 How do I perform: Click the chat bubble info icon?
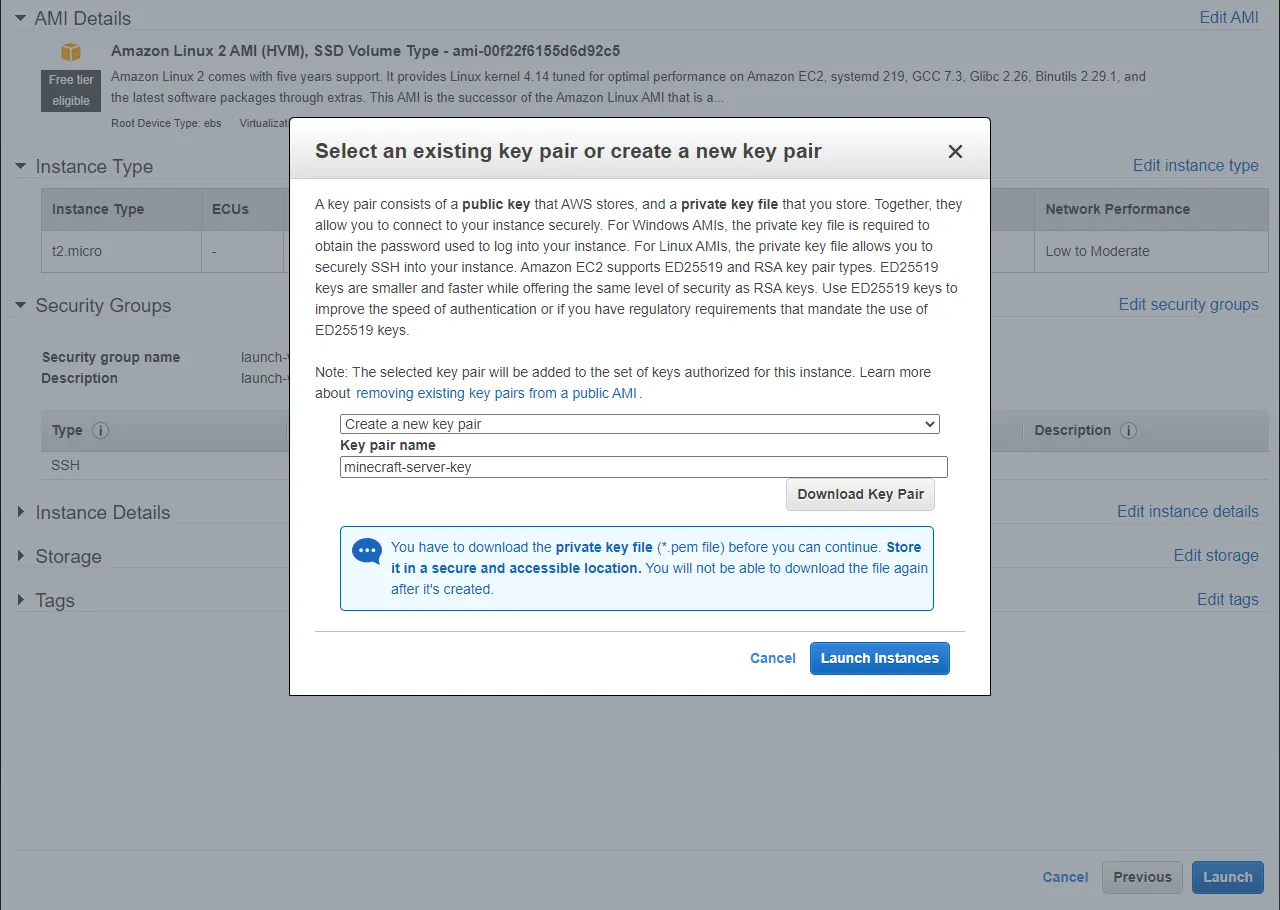tap(367, 551)
